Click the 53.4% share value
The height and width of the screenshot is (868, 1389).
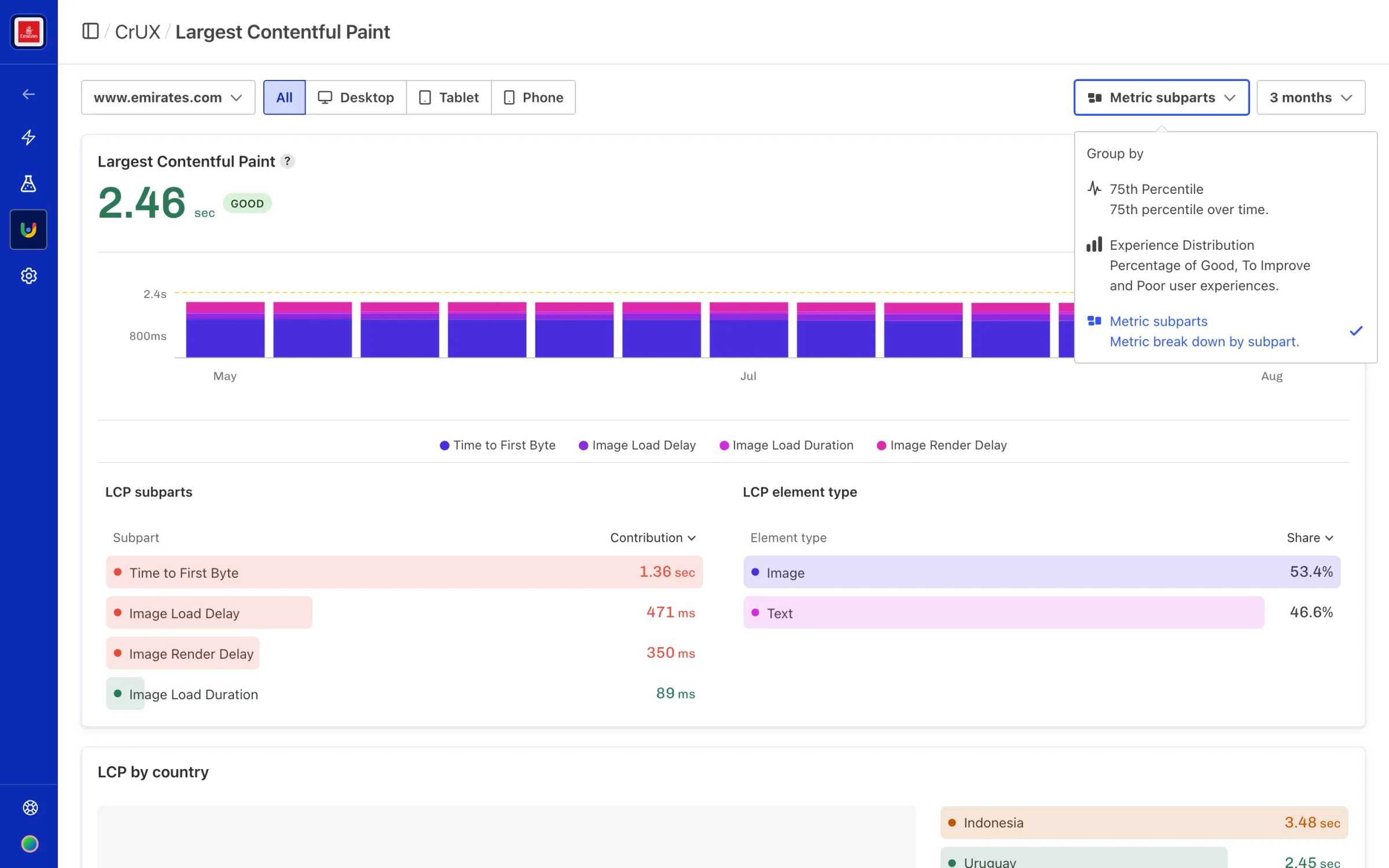click(1311, 572)
